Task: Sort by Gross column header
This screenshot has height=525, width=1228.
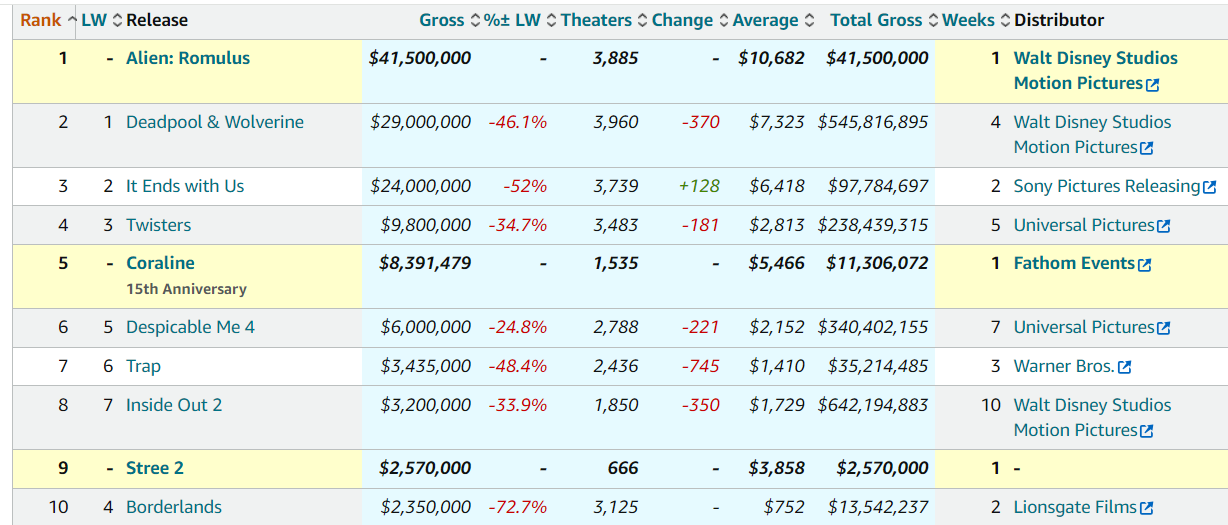Action: [441, 20]
